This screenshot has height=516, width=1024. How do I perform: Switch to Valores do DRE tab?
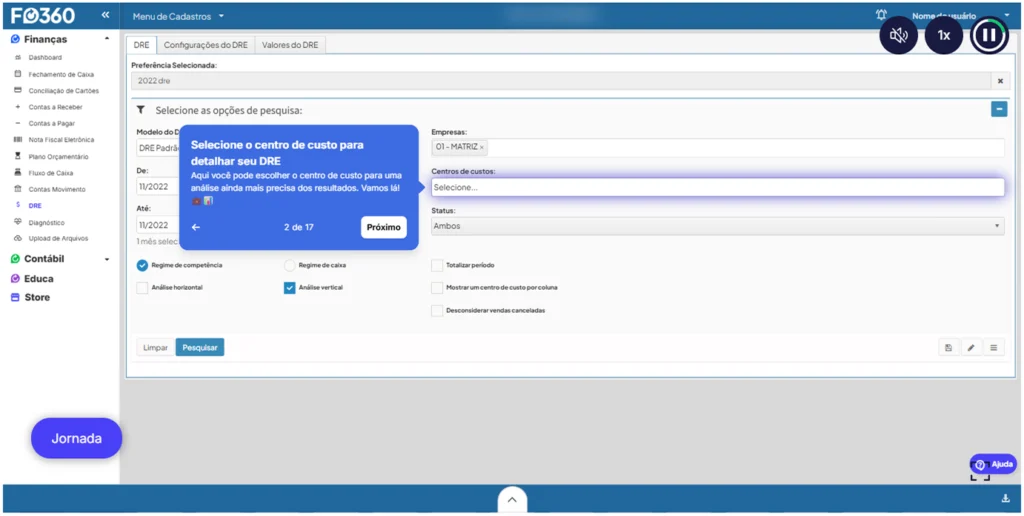pyautogui.click(x=290, y=45)
